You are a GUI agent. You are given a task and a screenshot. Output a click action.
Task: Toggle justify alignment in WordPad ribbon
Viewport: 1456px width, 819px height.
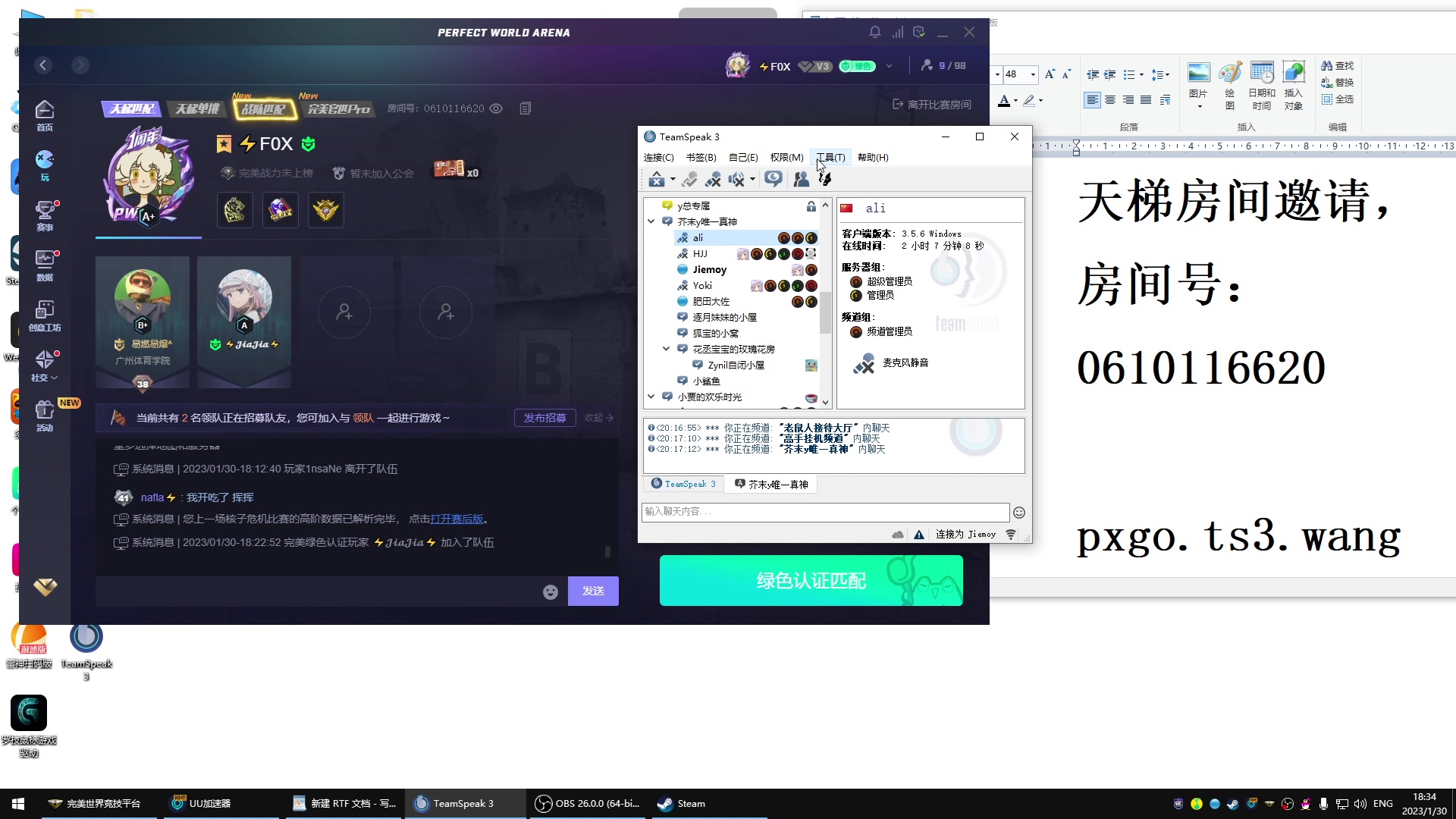click(1146, 100)
